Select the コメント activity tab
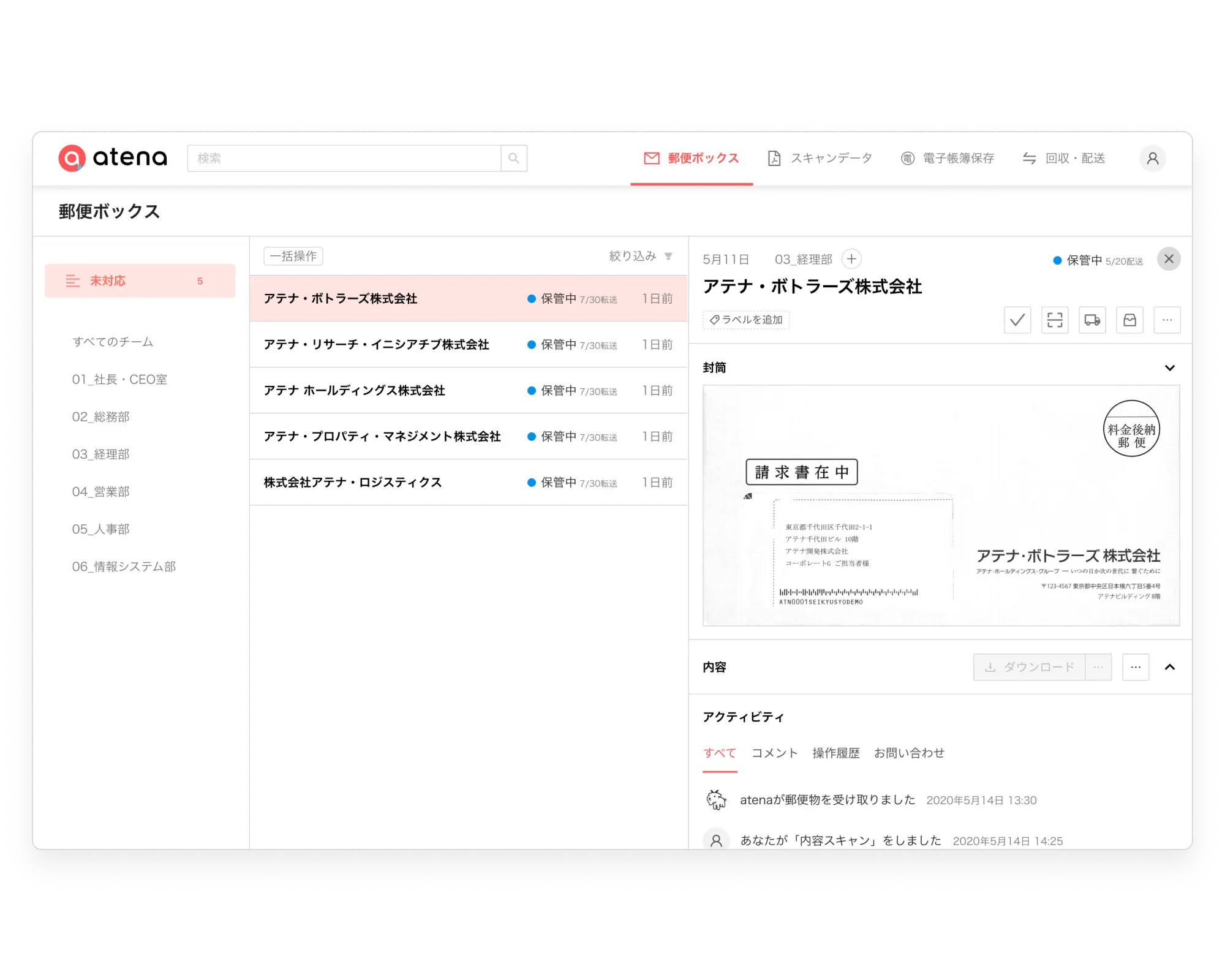The height and width of the screenshot is (980, 1225). [774, 753]
